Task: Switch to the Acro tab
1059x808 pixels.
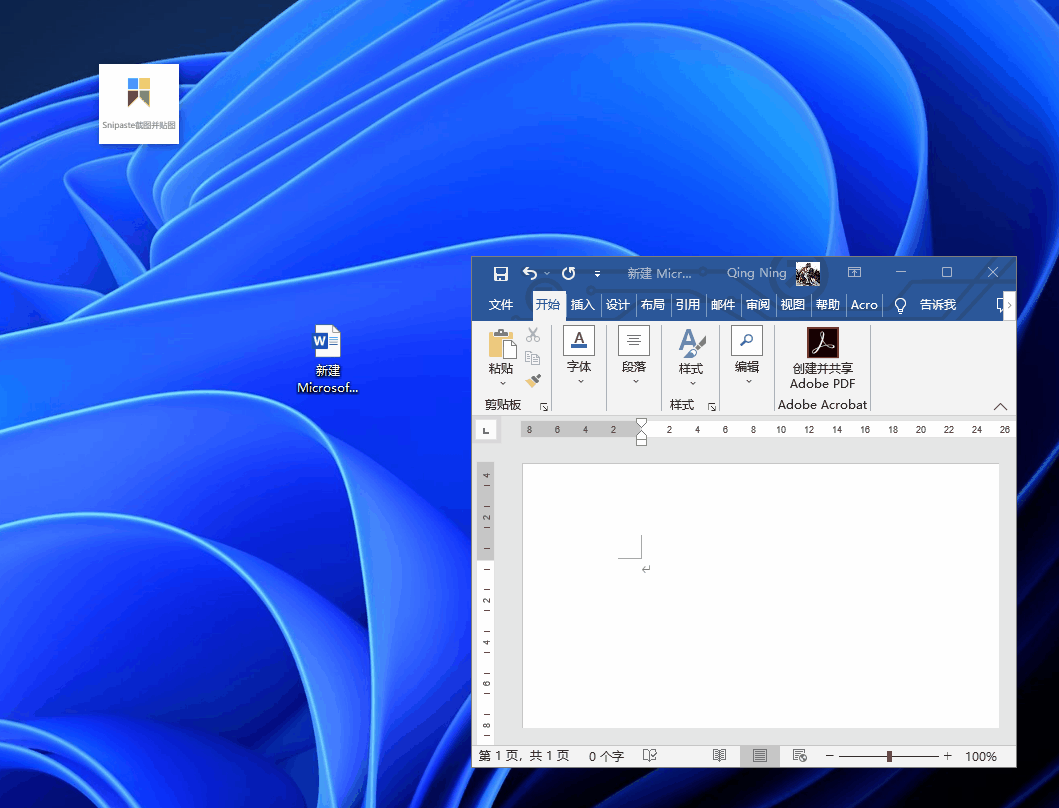Action: [x=864, y=305]
